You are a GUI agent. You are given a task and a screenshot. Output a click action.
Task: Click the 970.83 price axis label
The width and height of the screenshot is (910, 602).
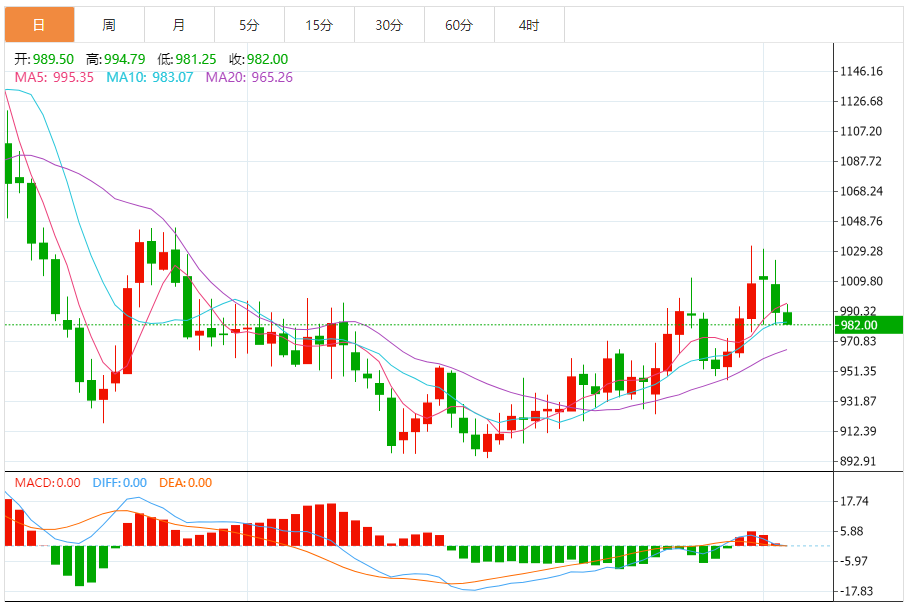tap(858, 341)
